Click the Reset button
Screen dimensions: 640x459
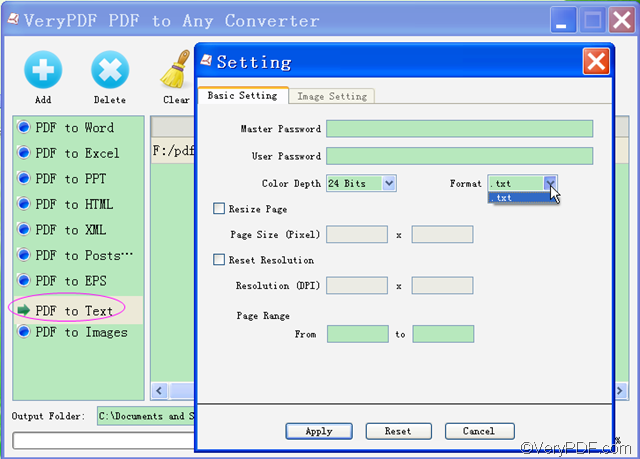(x=398, y=431)
